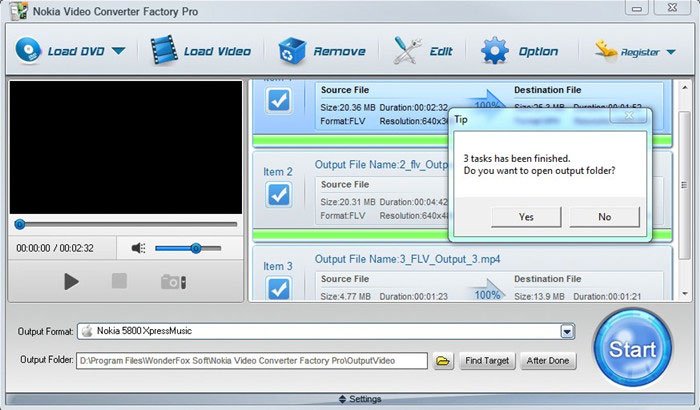Open the Output Format dropdown arrow
The image size is (700, 410).
567,332
